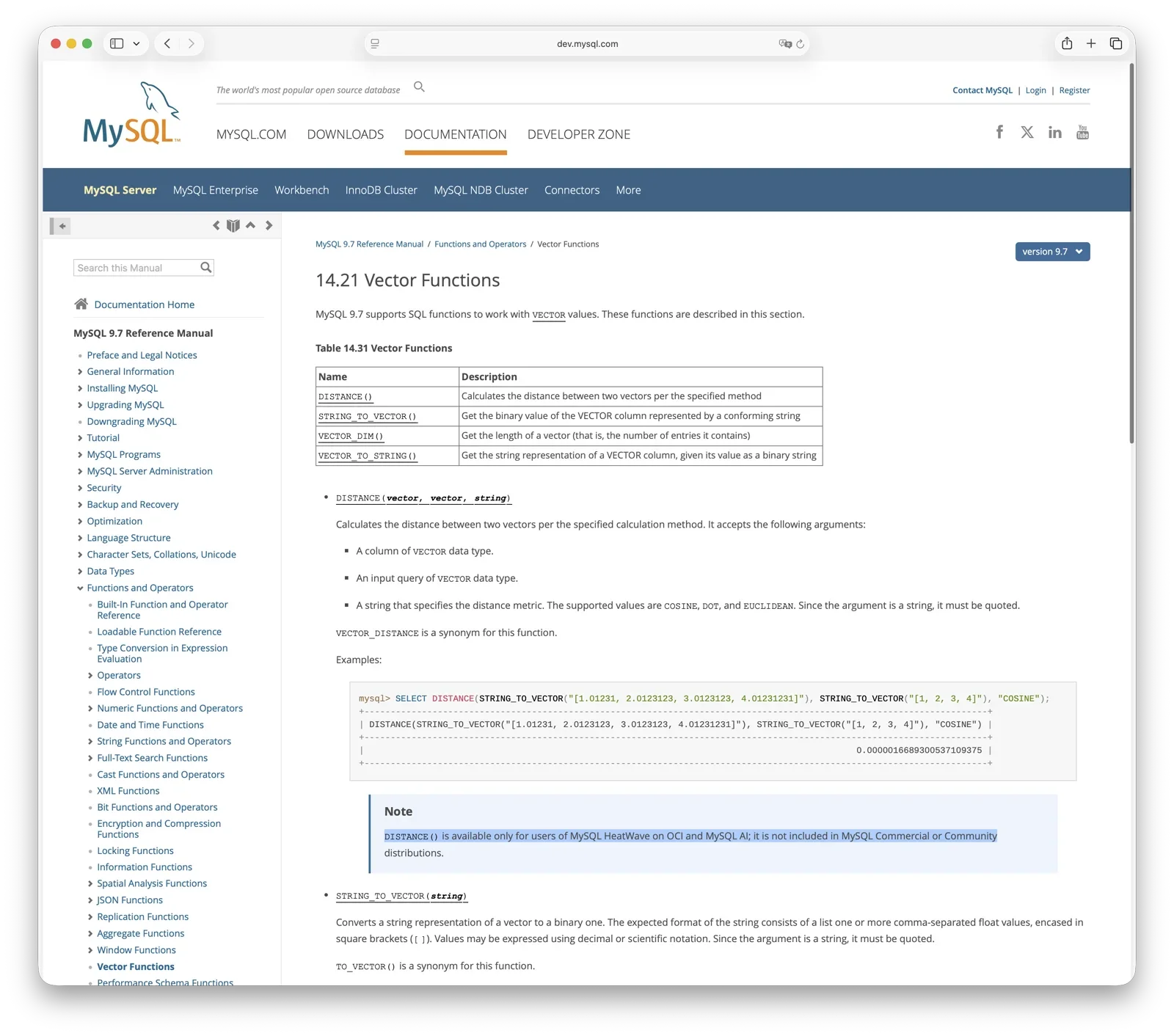Follow the DISTANCE() link in the table
This screenshot has height=1036, width=1174.
[x=345, y=396]
